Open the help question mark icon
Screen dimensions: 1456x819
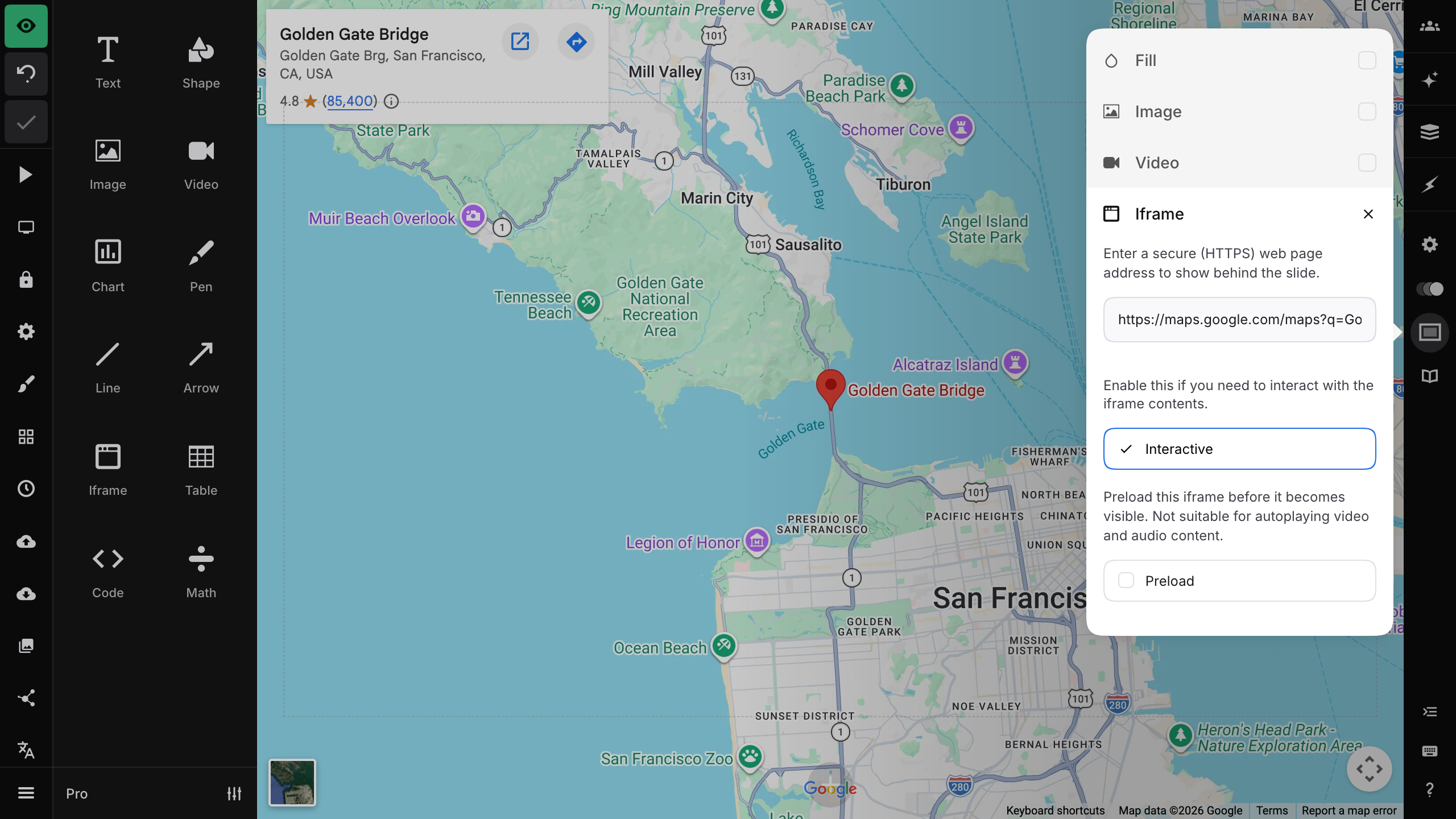[x=1430, y=789]
